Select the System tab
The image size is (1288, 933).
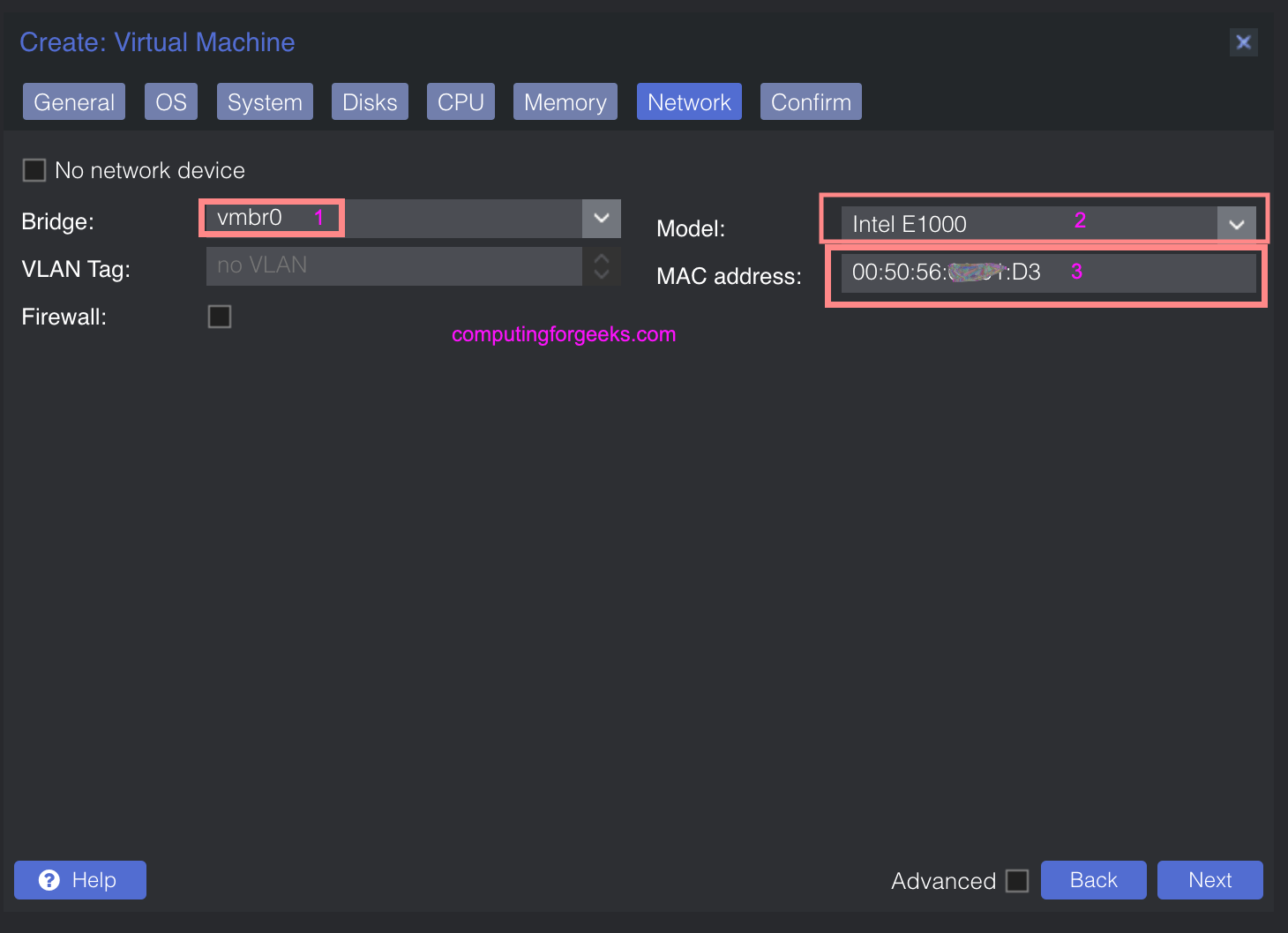click(264, 101)
